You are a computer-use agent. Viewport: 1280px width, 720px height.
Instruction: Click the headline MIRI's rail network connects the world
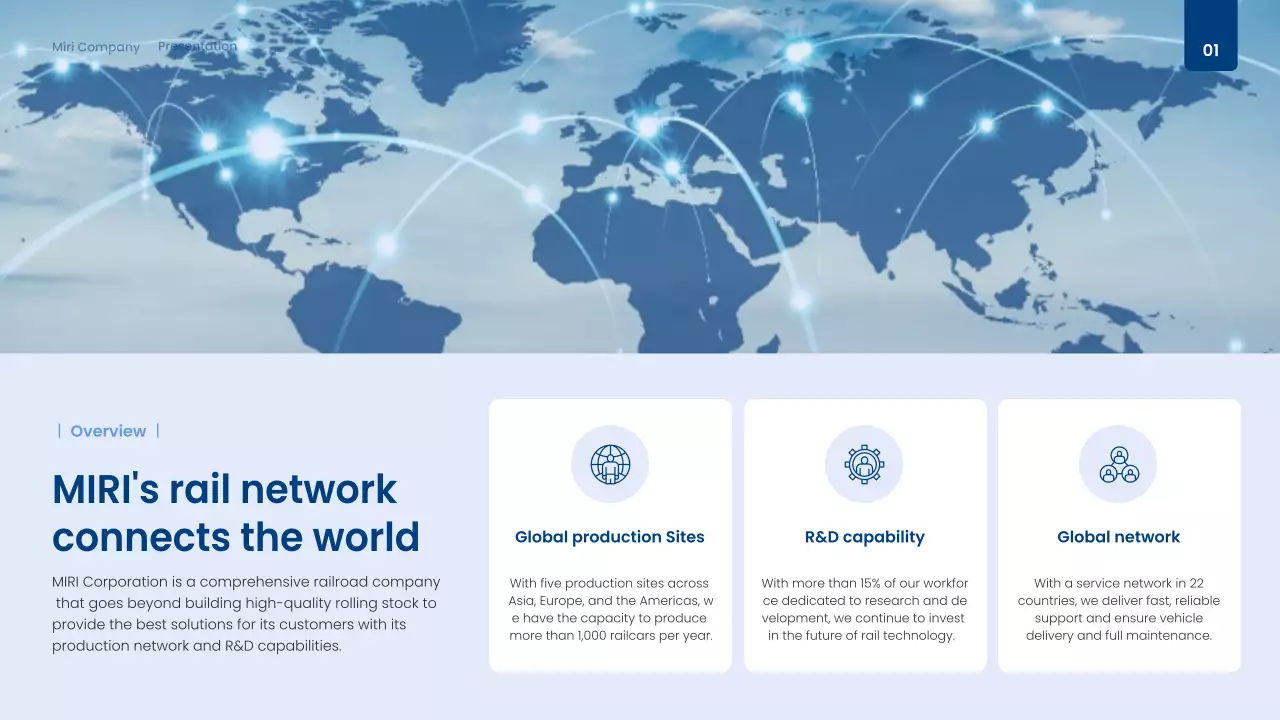[x=236, y=513]
